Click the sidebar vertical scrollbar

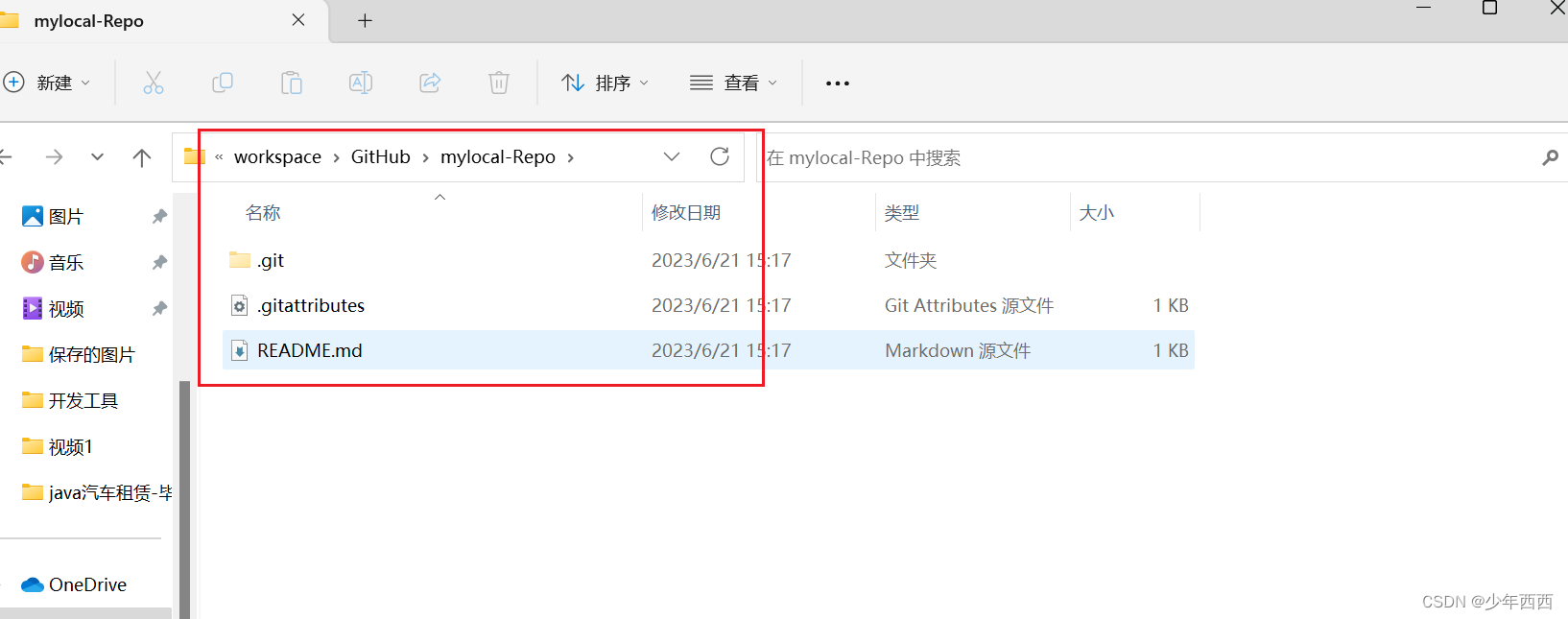pos(184,499)
